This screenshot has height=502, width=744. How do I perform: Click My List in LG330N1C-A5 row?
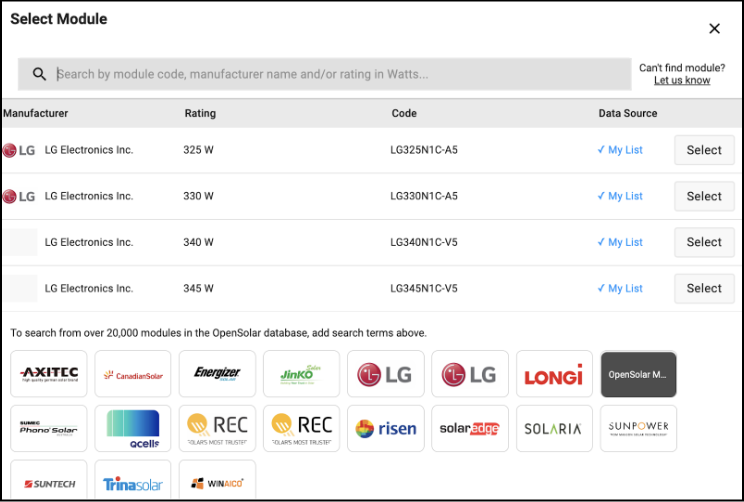coord(620,196)
